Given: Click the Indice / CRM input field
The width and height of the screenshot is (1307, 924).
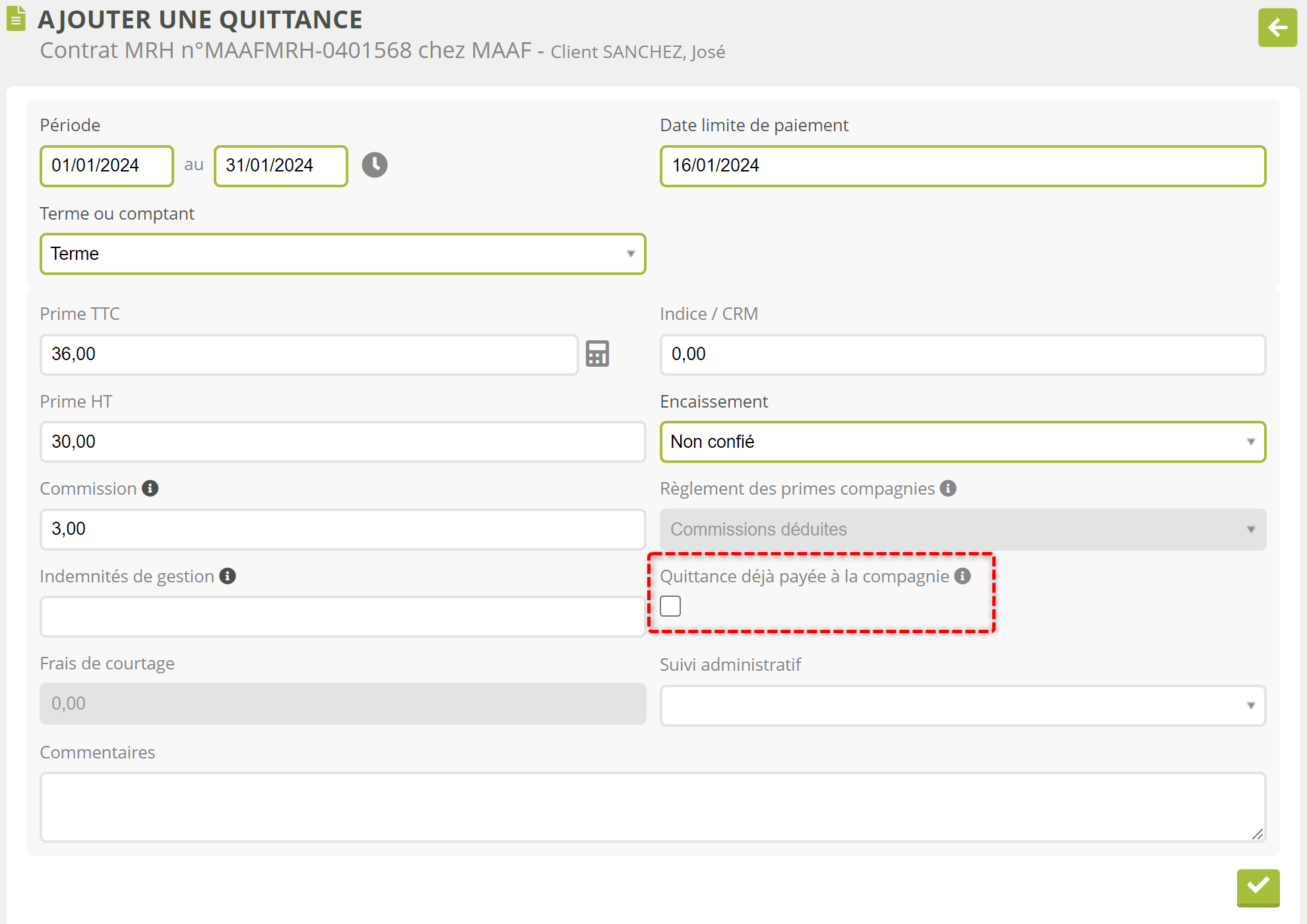Looking at the screenshot, I should pos(962,354).
